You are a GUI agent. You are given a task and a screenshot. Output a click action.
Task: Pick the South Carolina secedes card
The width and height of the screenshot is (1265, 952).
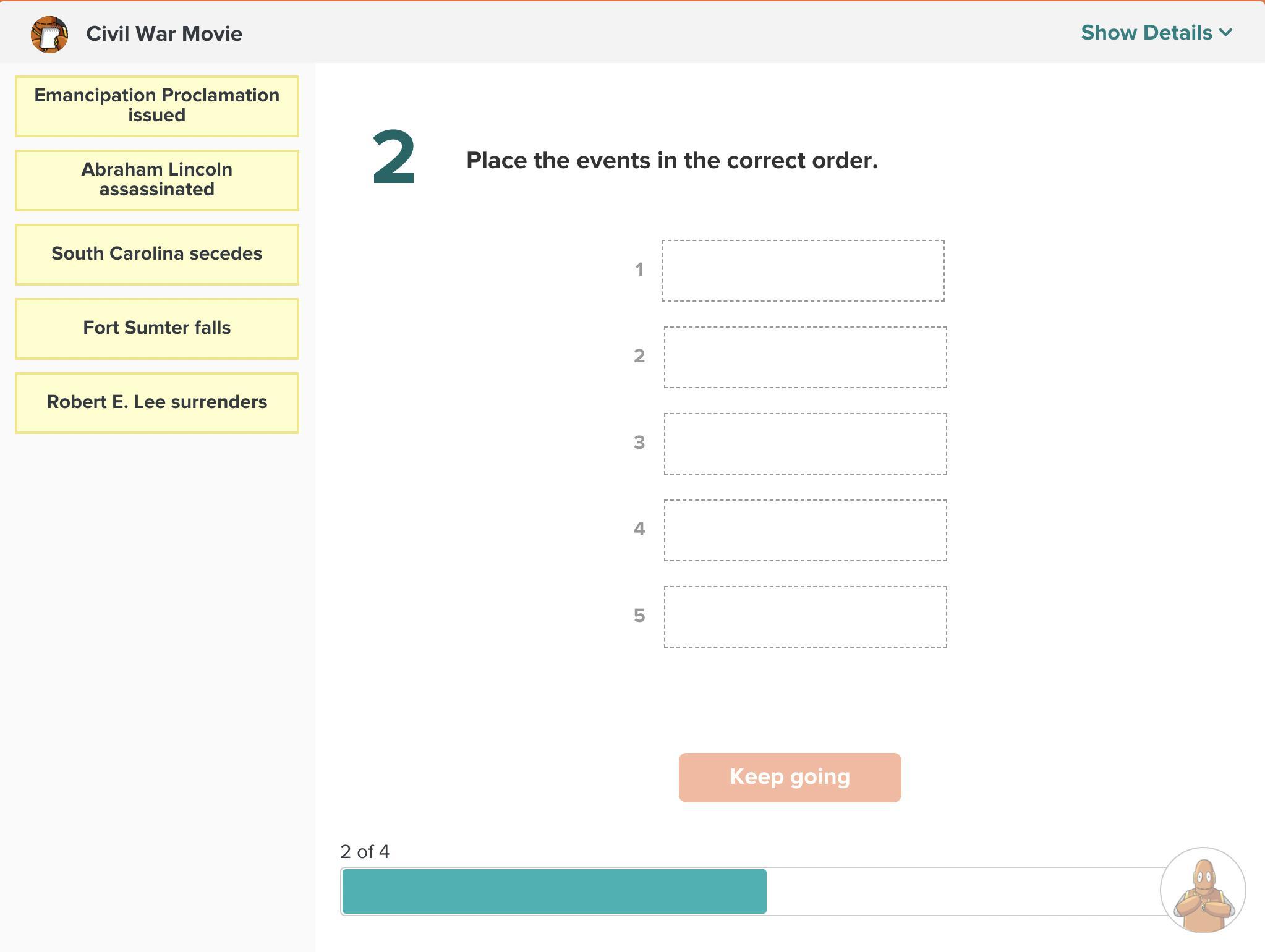(x=157, y=254)
